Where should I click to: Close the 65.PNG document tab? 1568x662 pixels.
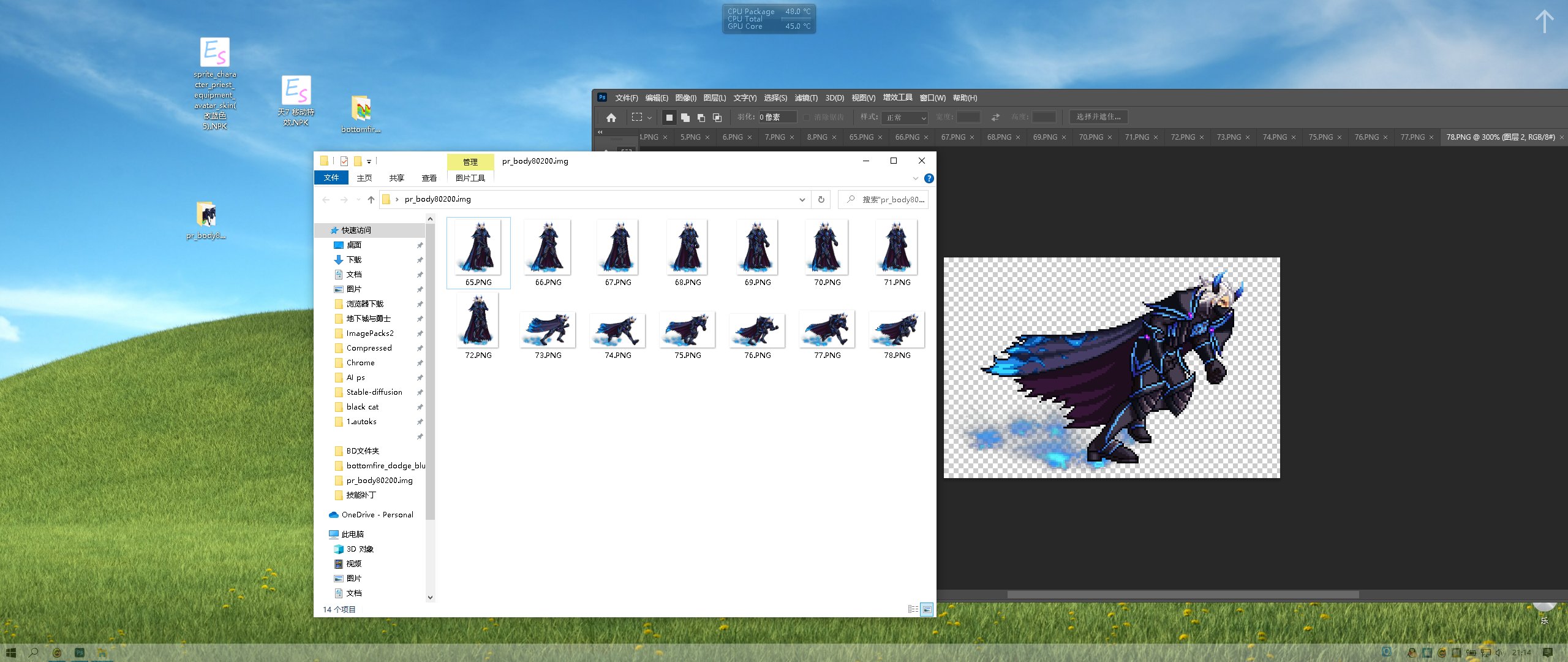coord(880,137)
